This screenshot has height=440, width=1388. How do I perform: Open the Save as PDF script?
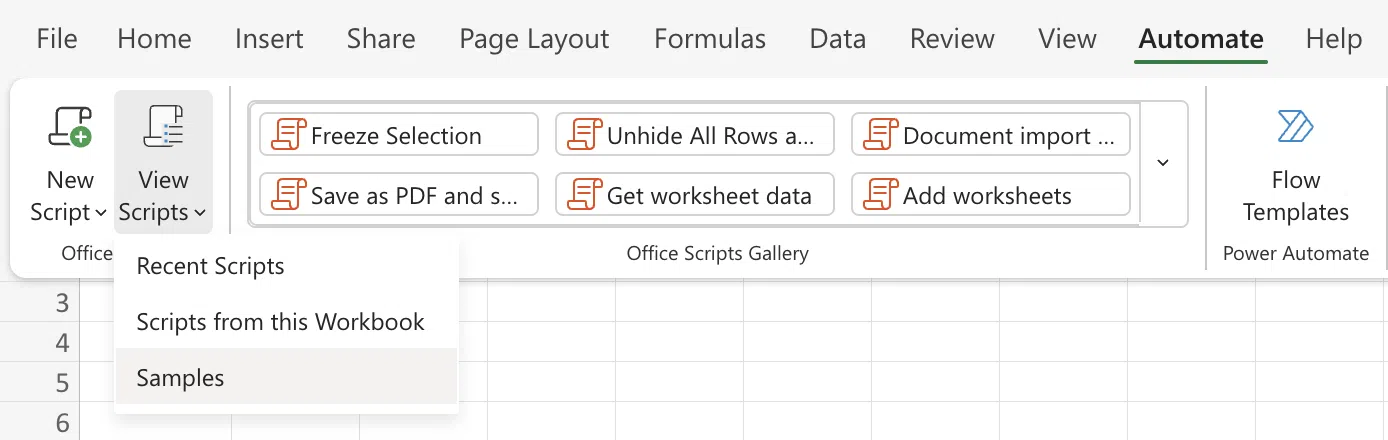coord(398,195)
